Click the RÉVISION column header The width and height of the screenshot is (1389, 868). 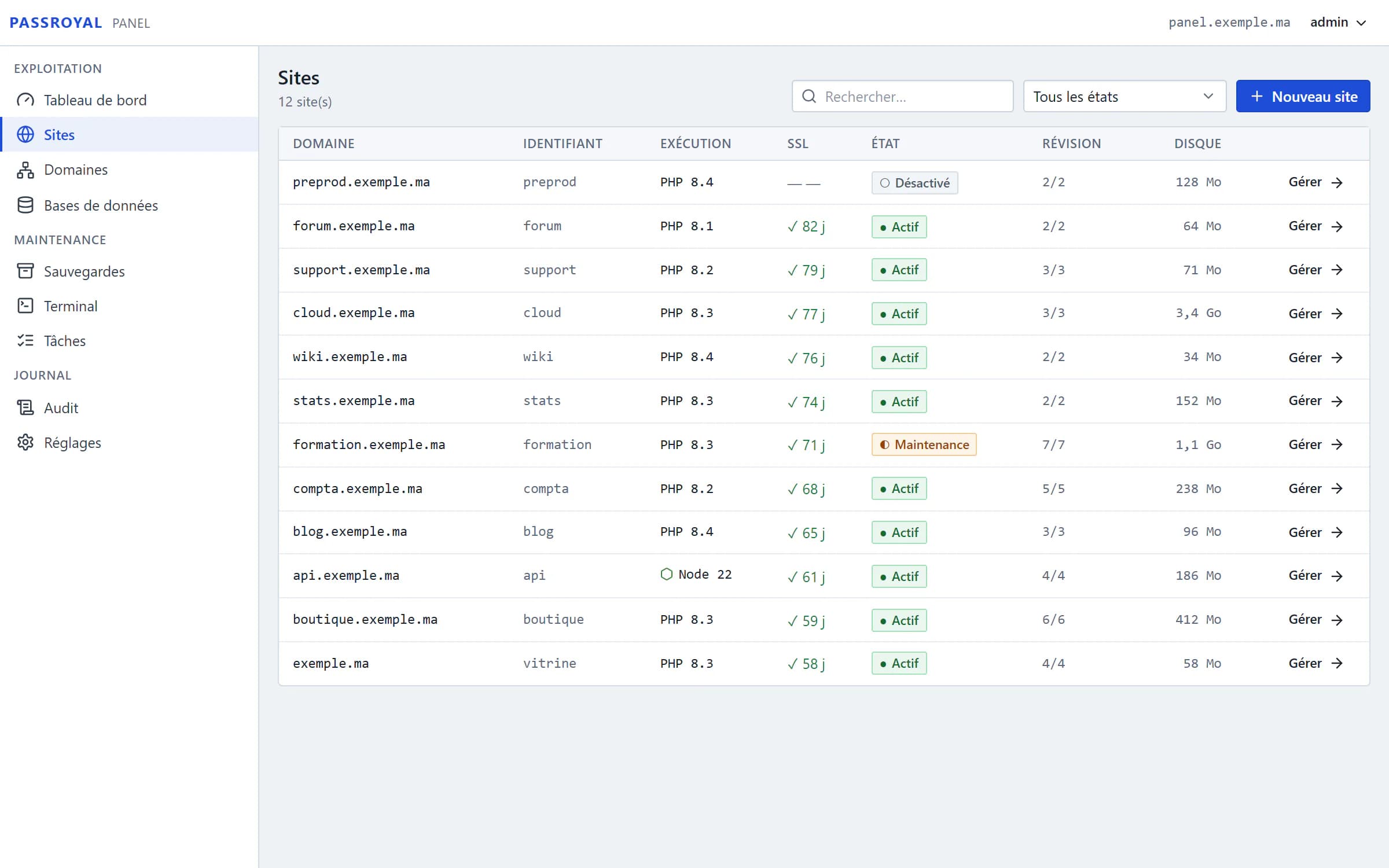pos(1071,144)
